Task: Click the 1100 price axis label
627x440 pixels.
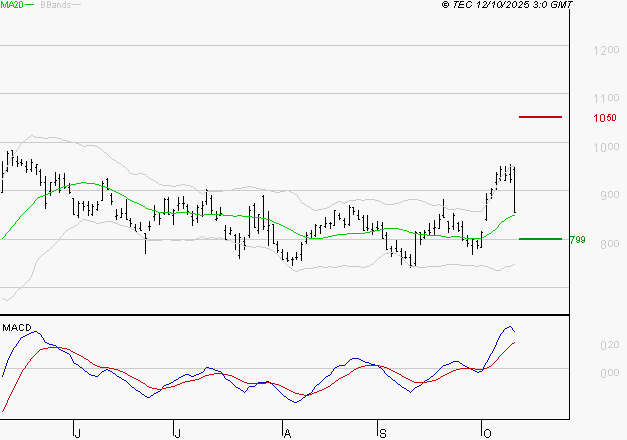Action: (x=606, y=98)
